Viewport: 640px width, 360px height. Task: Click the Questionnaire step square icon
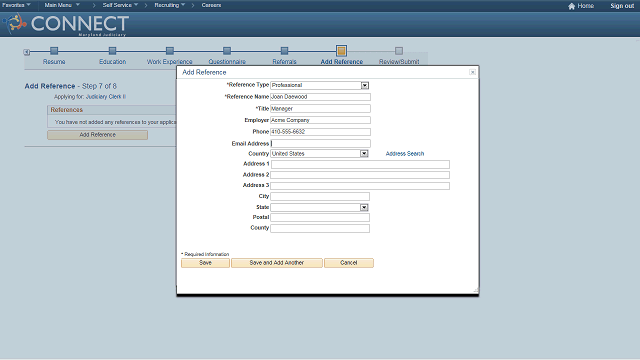point(227,51)
